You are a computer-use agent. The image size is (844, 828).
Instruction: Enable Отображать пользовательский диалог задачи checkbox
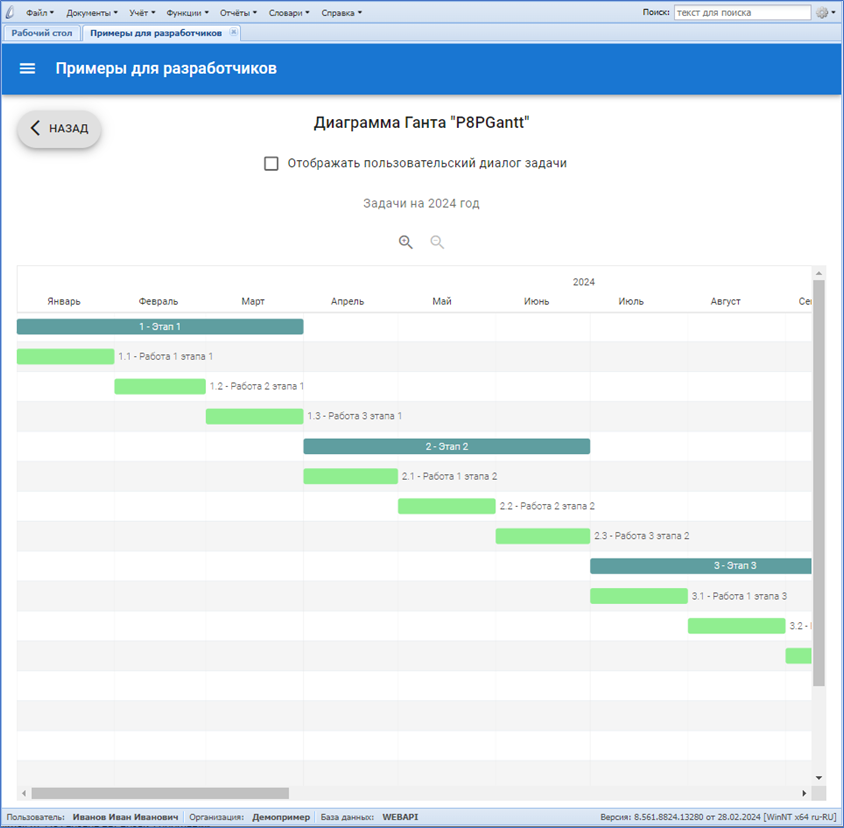click(271, 164)
